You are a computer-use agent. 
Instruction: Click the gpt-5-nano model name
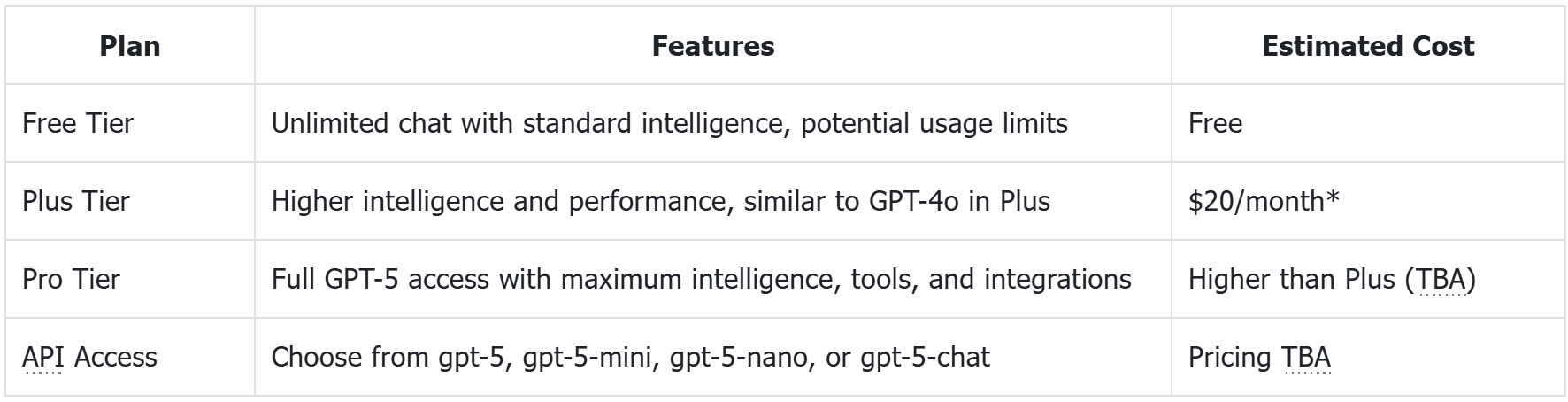pos(739,357)
